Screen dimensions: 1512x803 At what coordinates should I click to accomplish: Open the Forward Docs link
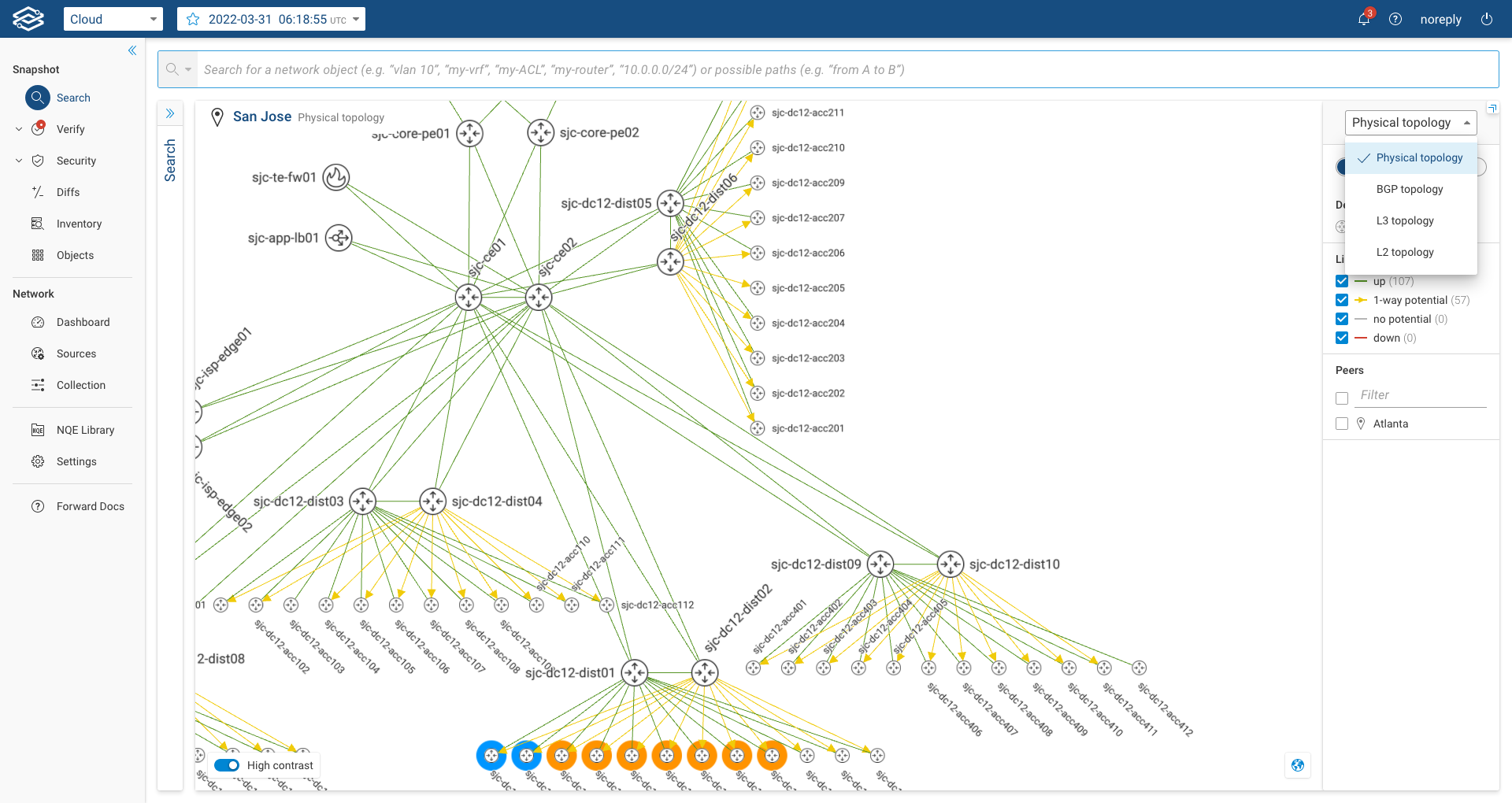click(x=90, y=506)
